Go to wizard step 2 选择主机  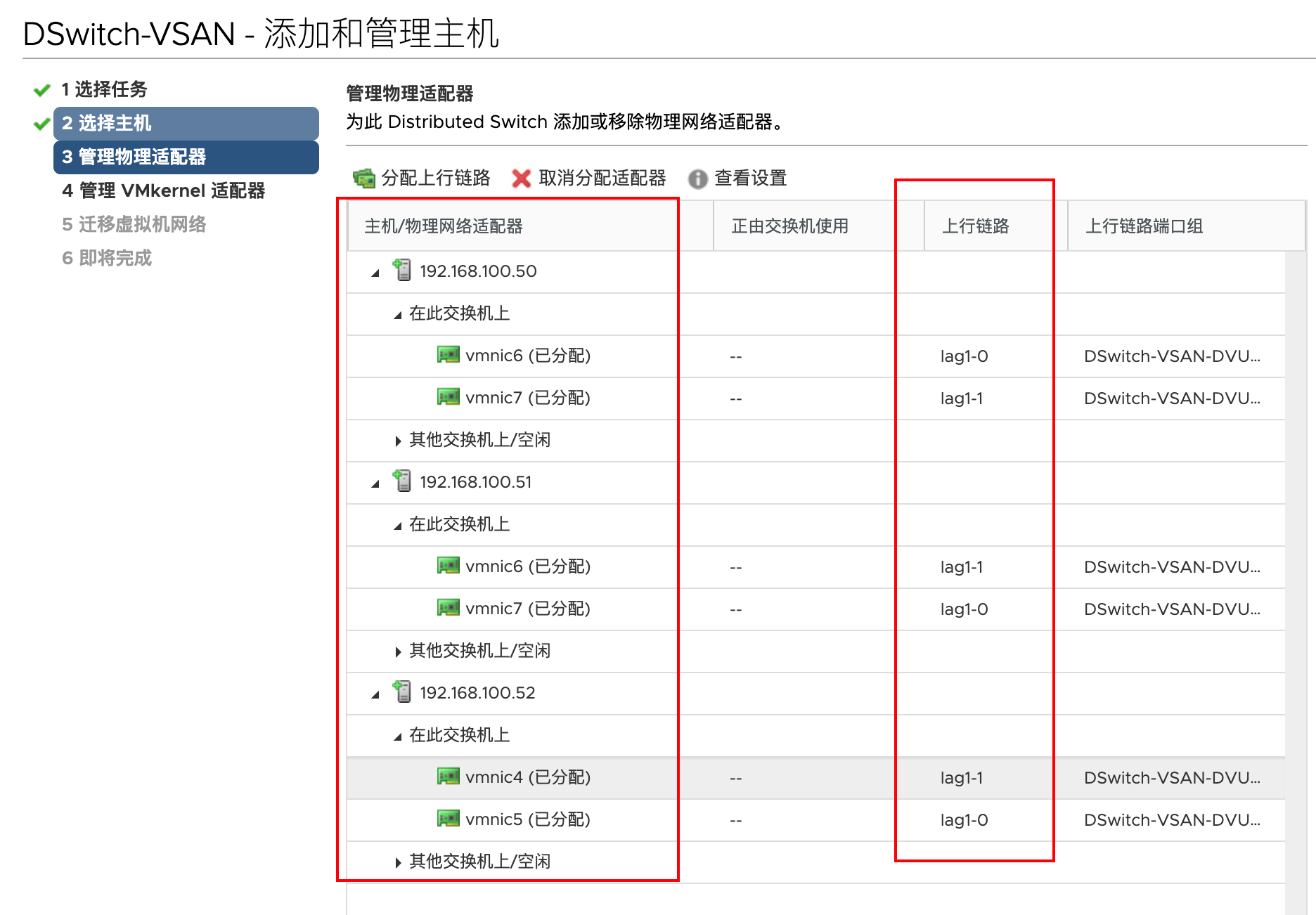point(186,123)
